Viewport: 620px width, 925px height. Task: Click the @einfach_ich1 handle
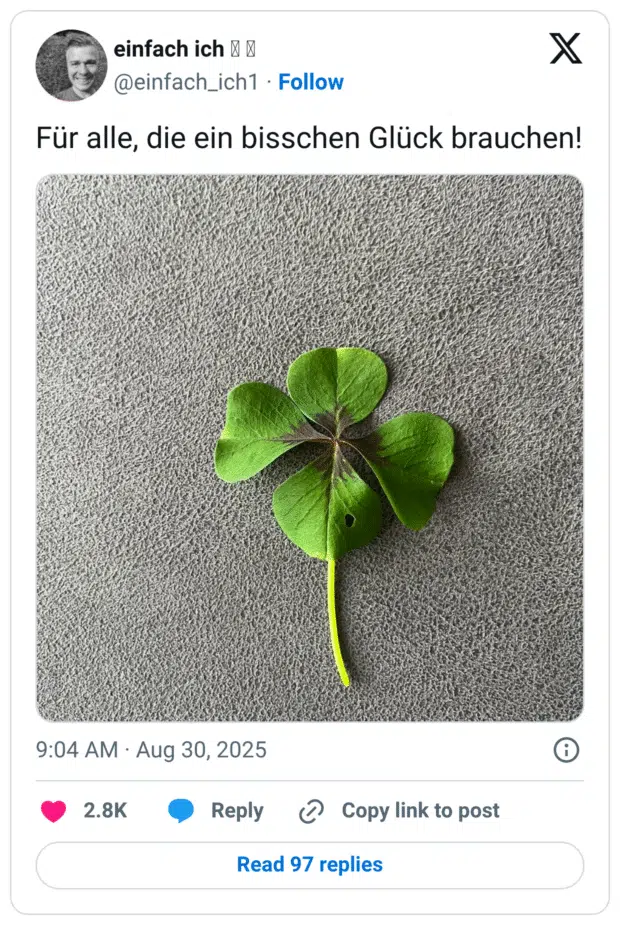(186, 83)
